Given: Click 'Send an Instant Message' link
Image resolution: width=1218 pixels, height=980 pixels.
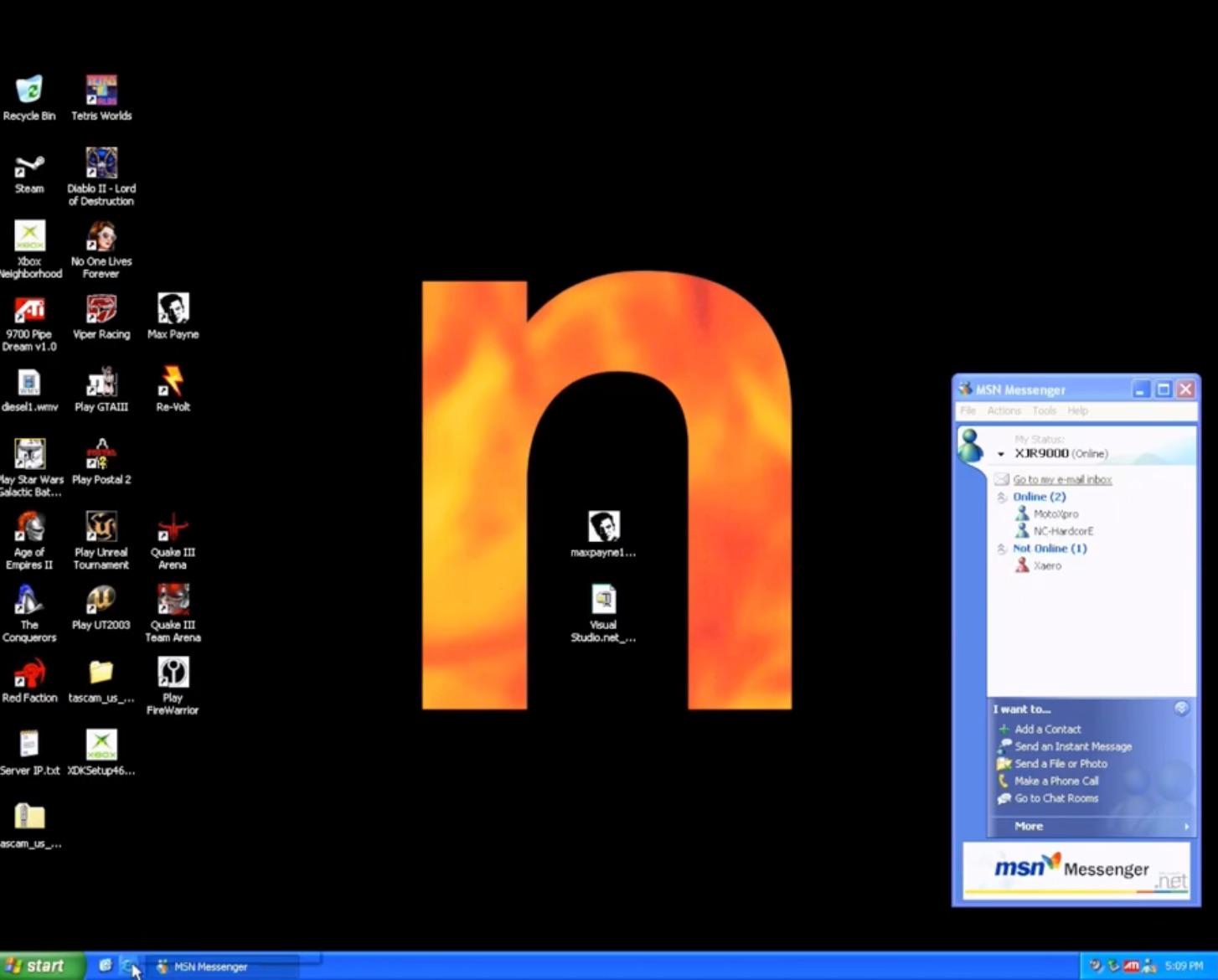Looking at the screenshot, I should pyautogui.click(x=1072, y=746).
